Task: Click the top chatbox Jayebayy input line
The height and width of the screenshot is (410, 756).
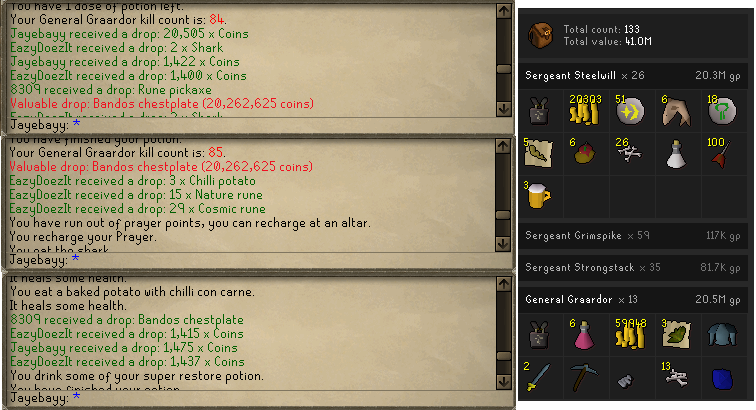Action: coord(253,125)
